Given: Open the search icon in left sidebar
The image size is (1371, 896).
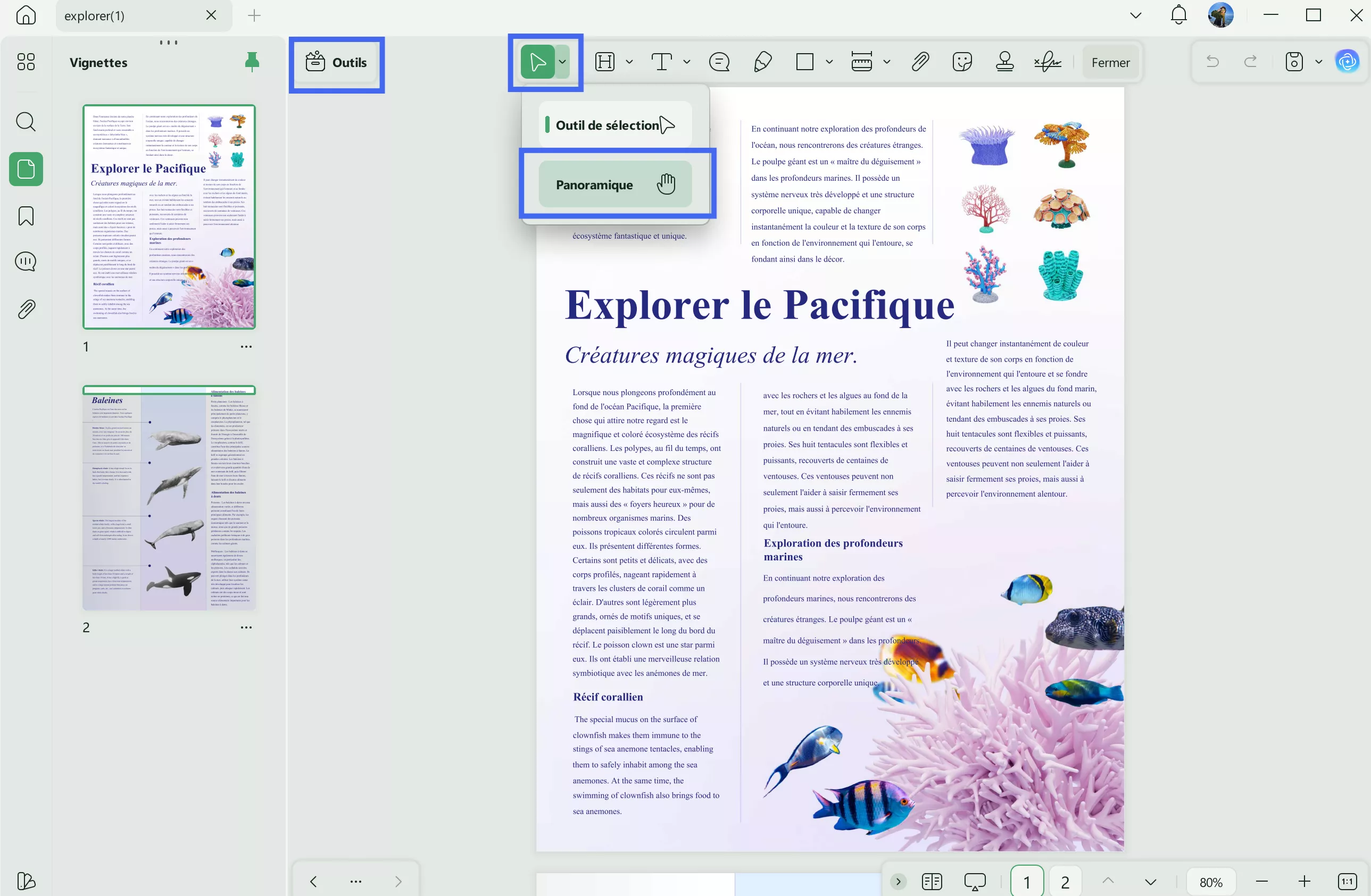Looking at the screenshot, I should [26, 121].
